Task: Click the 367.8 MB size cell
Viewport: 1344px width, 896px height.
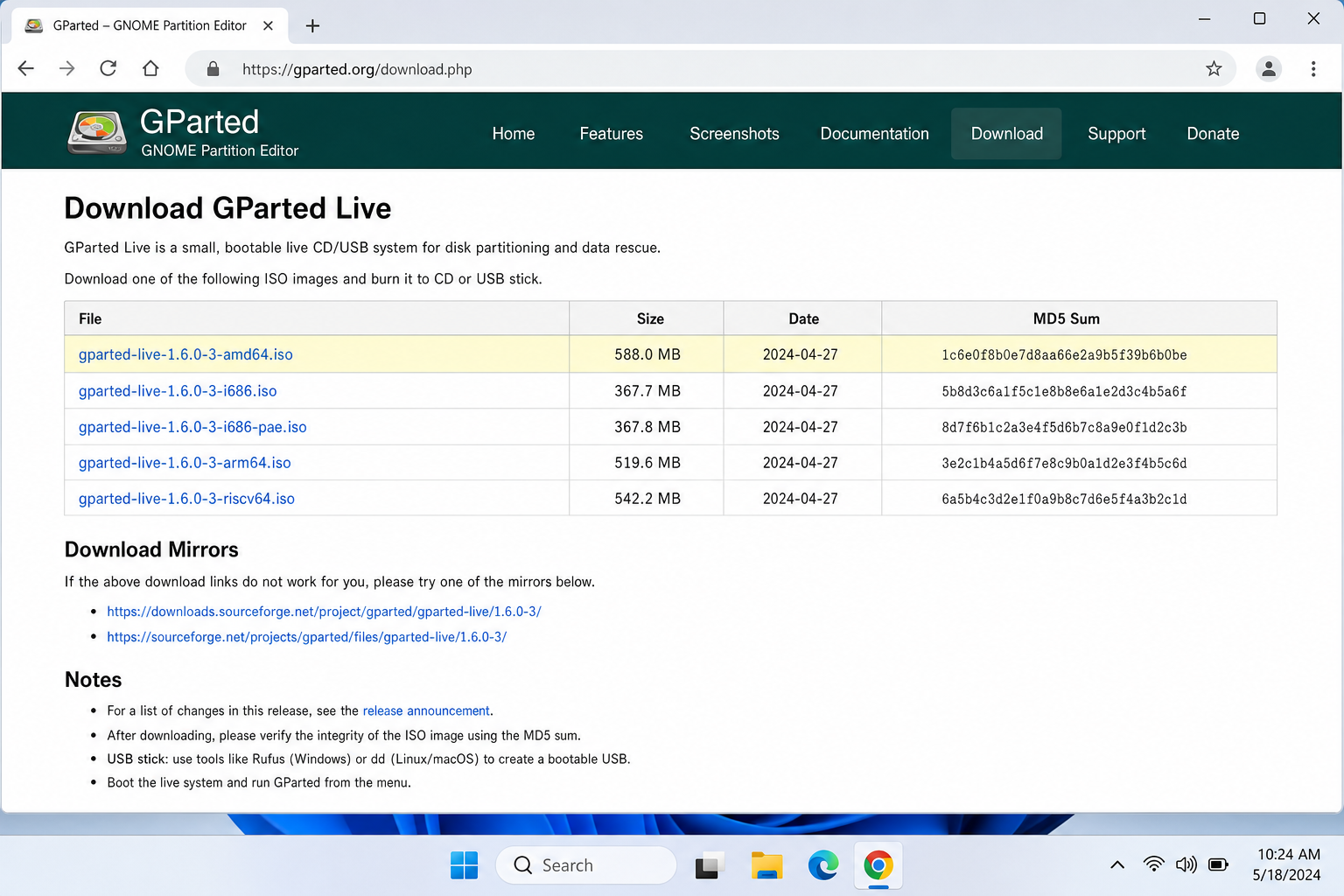Action: 647,427
